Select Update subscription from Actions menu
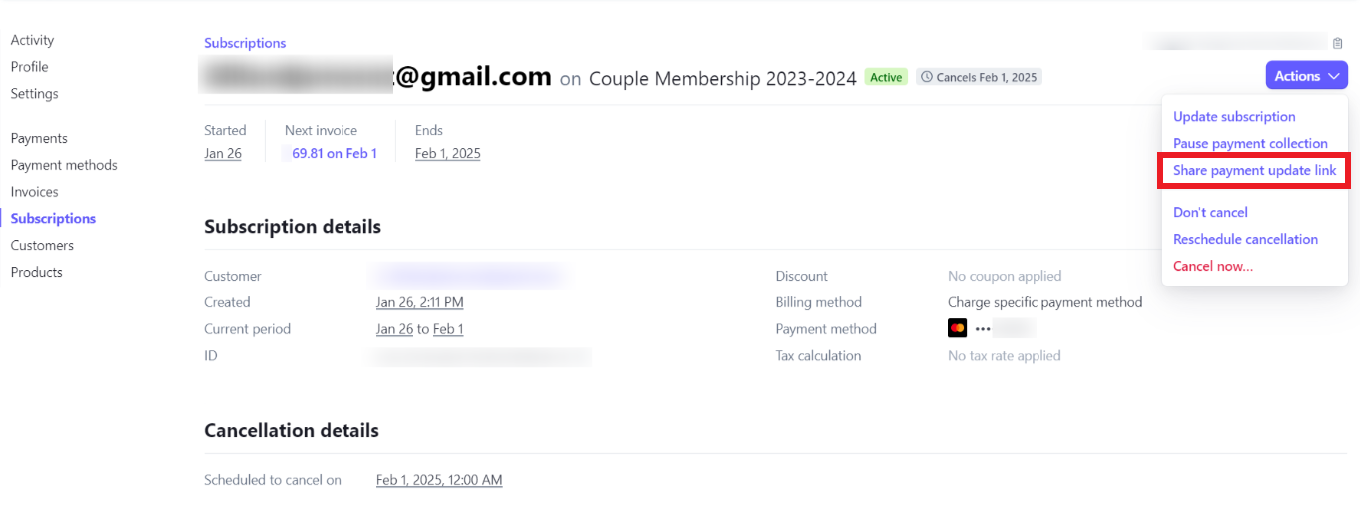 (x=1234, y=117)
